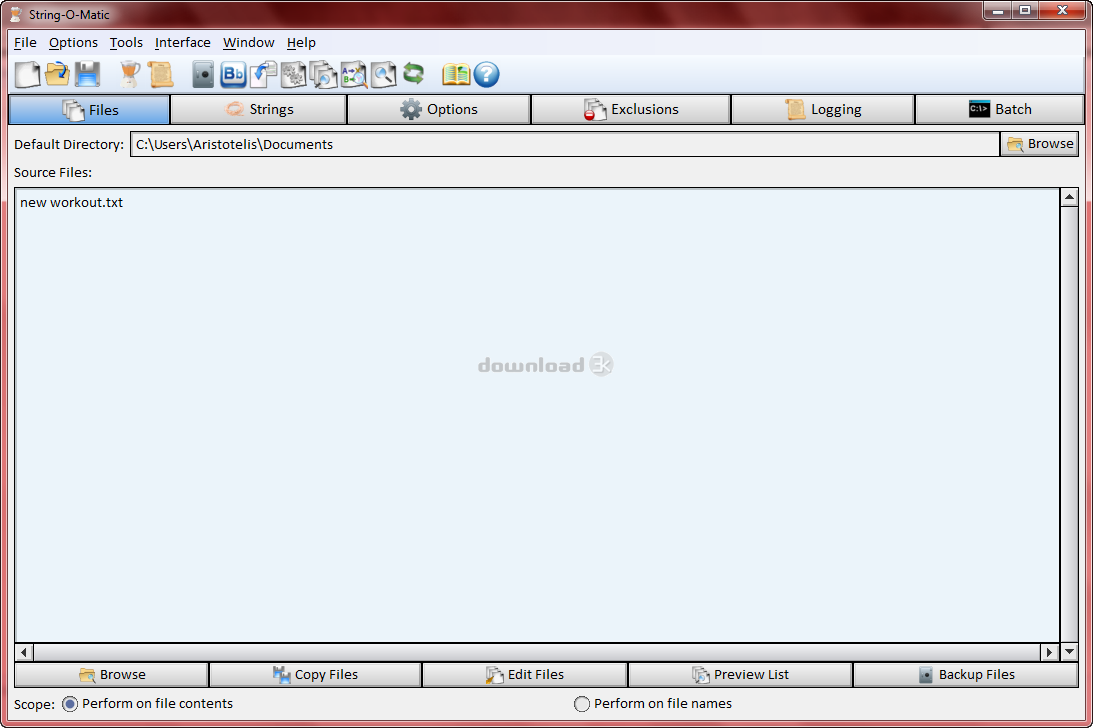Minimize the String-O-Matic window

click(998, 10)
